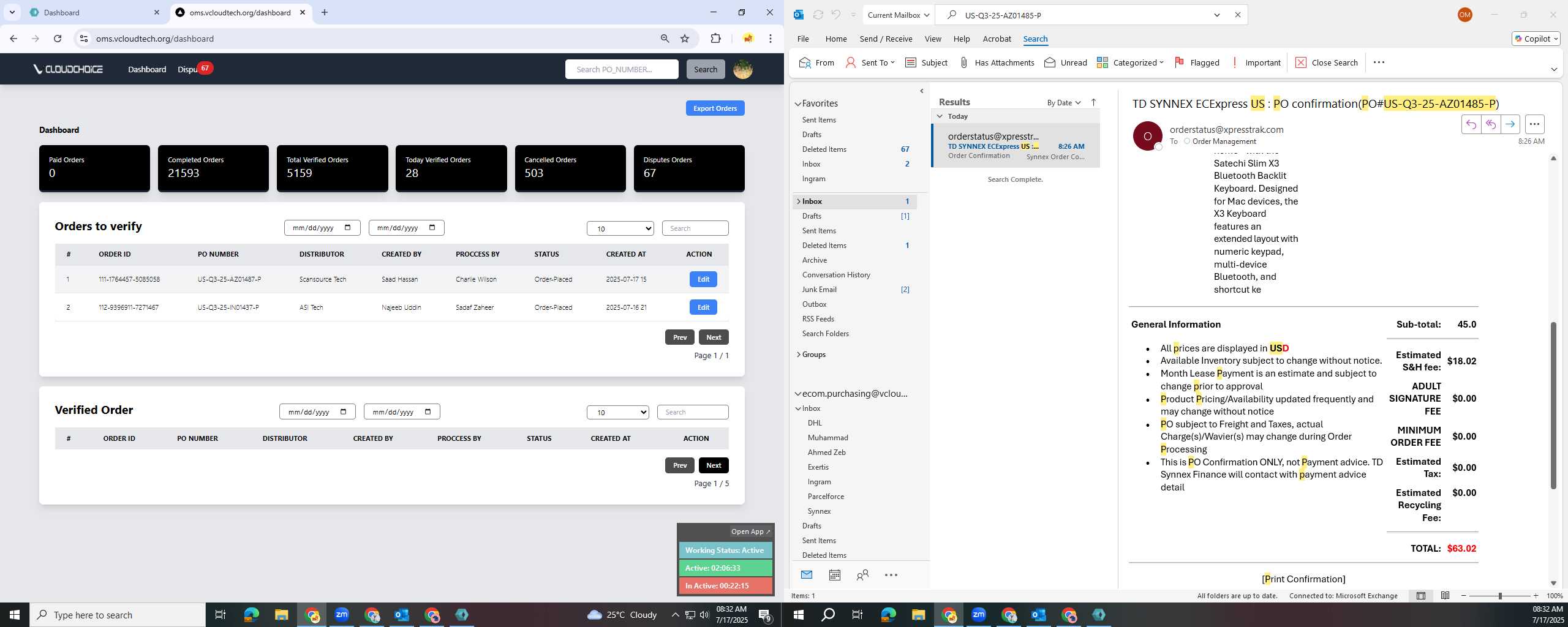Collapse the Today group in Results
Image resolution: width=1568 pixels, height=627 pixels.
(940, 116)
